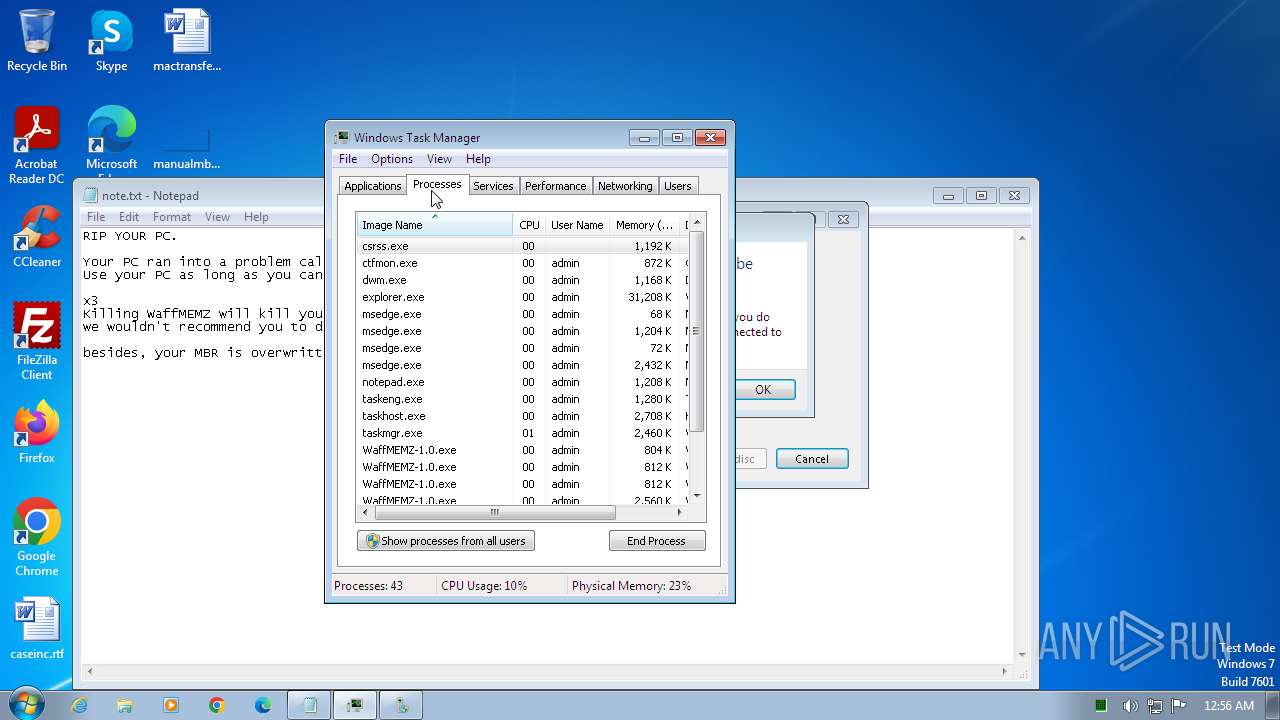Open the caseinc.rtf document icon
Image resolution: width=1280 pixels, height=720 pixels.
coord(37,629)
